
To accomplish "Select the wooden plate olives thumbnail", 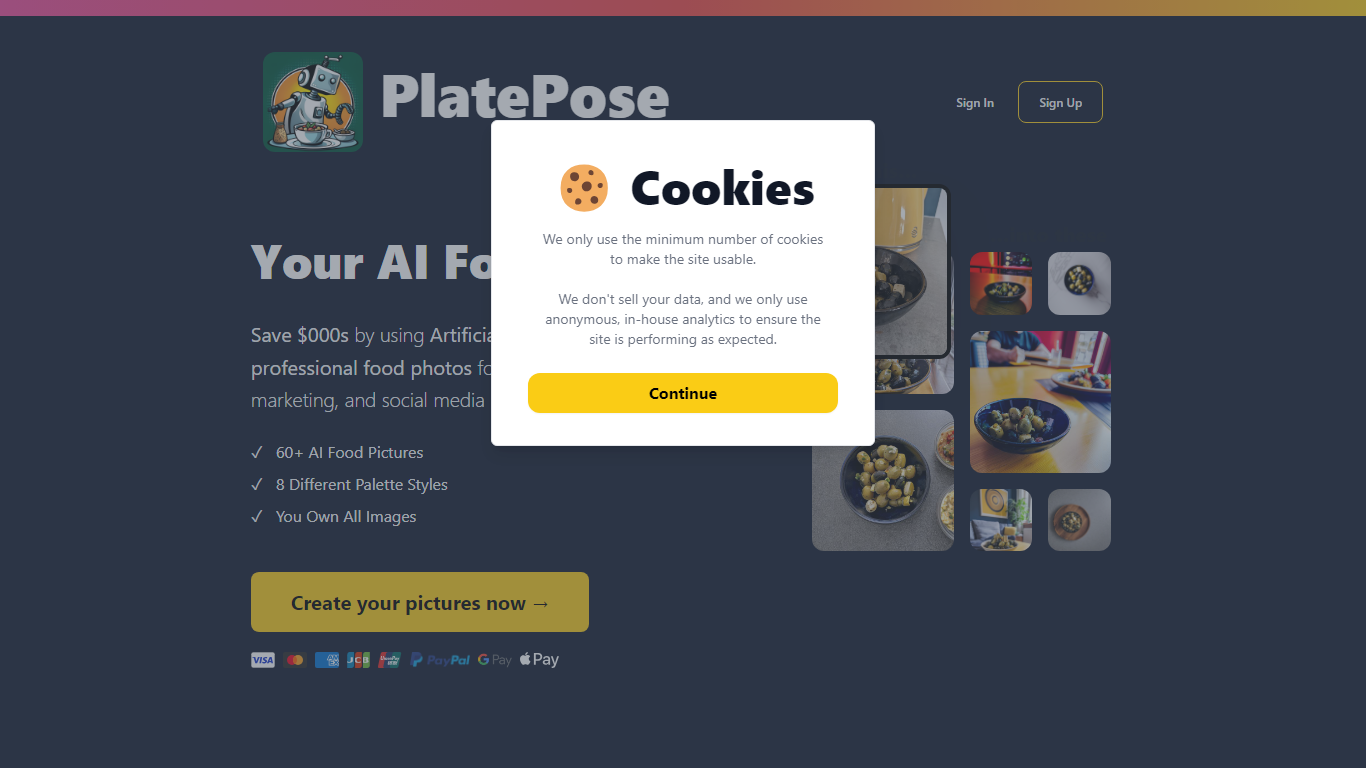I will [x=1079, y=520].
